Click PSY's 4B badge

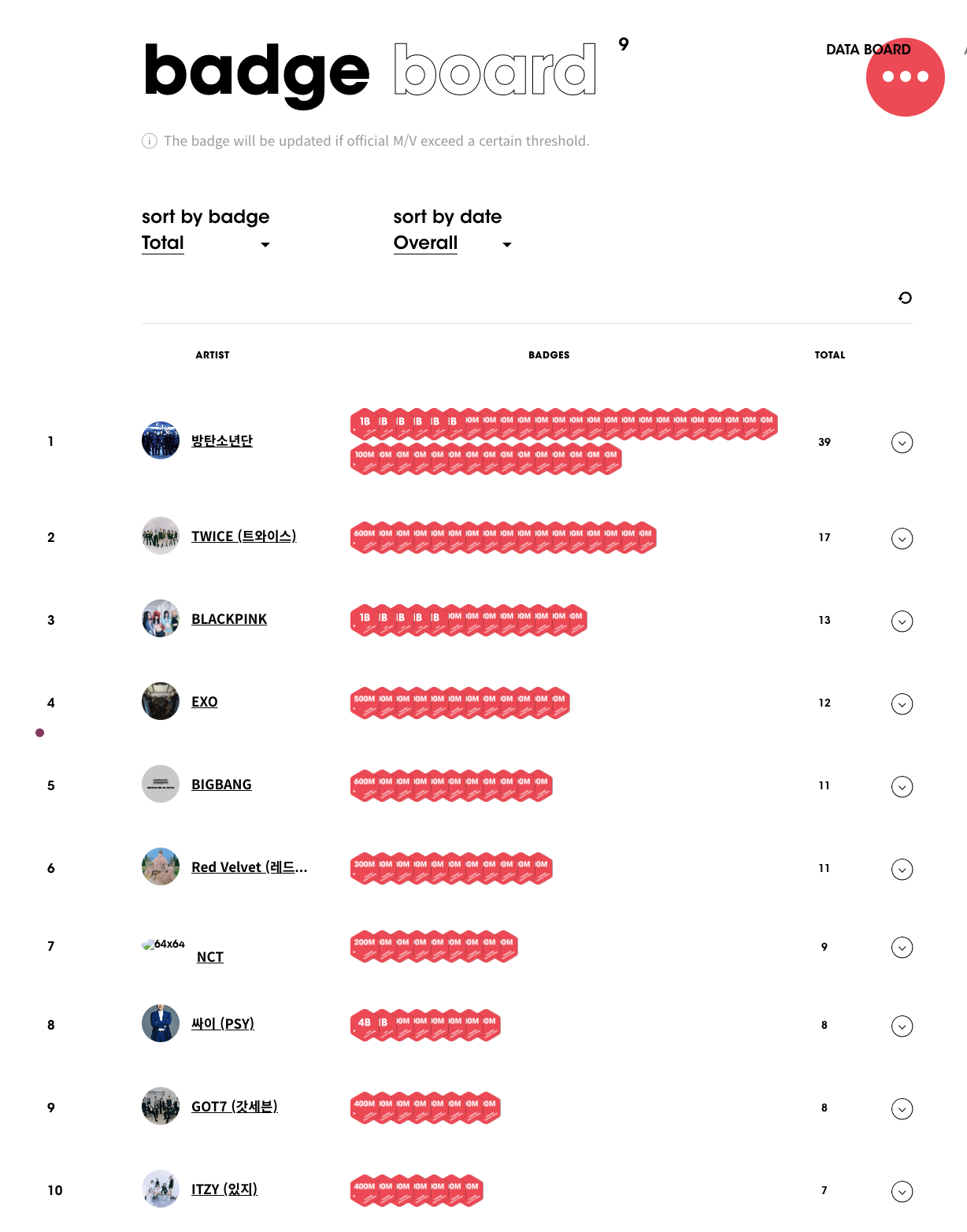point(364,1026)
